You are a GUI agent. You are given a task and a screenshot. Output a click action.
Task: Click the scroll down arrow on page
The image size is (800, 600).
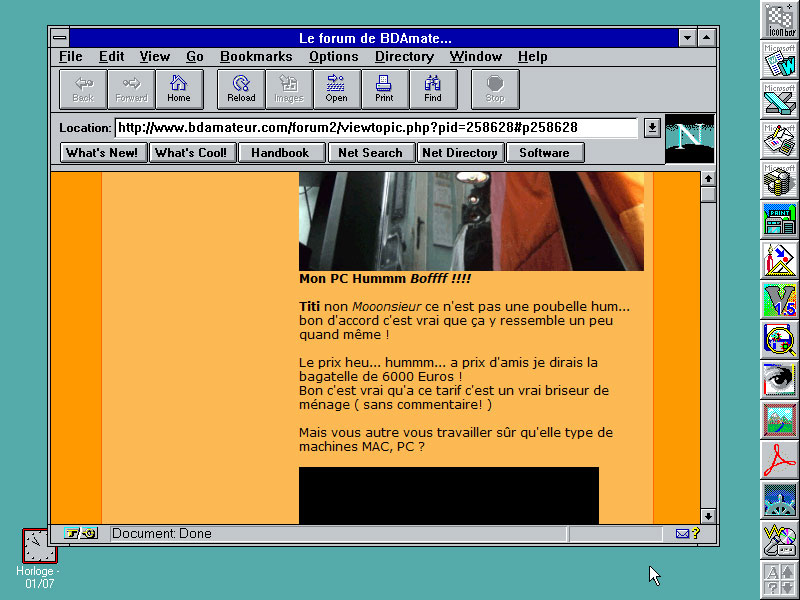(708, 516)
